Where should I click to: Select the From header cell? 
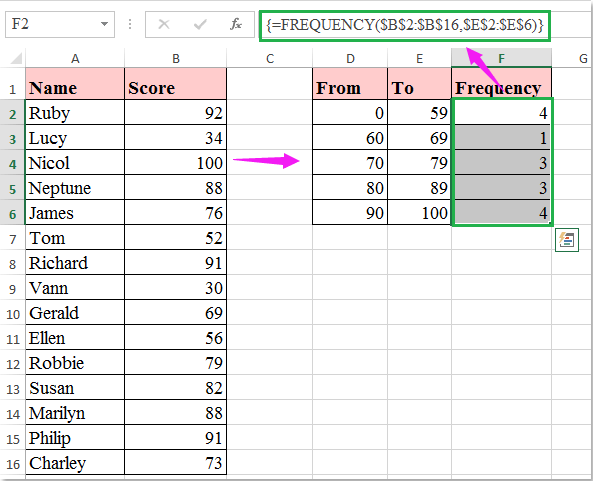click(x=350, y=84)
